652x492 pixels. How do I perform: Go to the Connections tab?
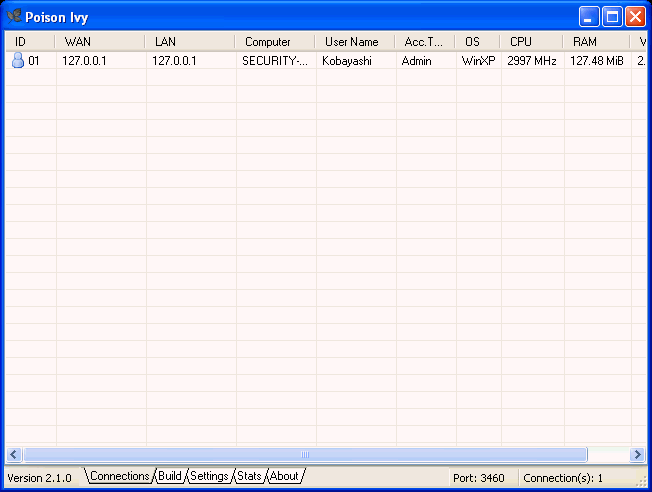(119, 476)
